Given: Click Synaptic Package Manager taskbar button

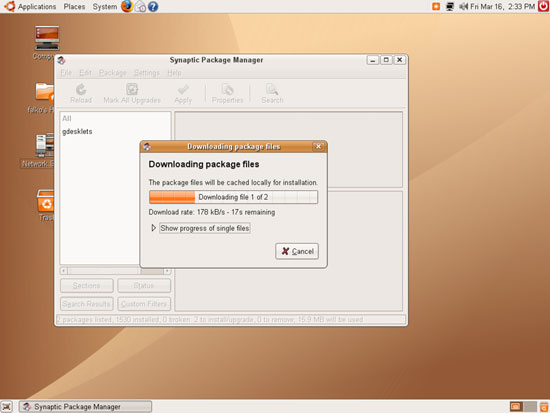Looking at the screenshot, I should click(x=86, y=407).
